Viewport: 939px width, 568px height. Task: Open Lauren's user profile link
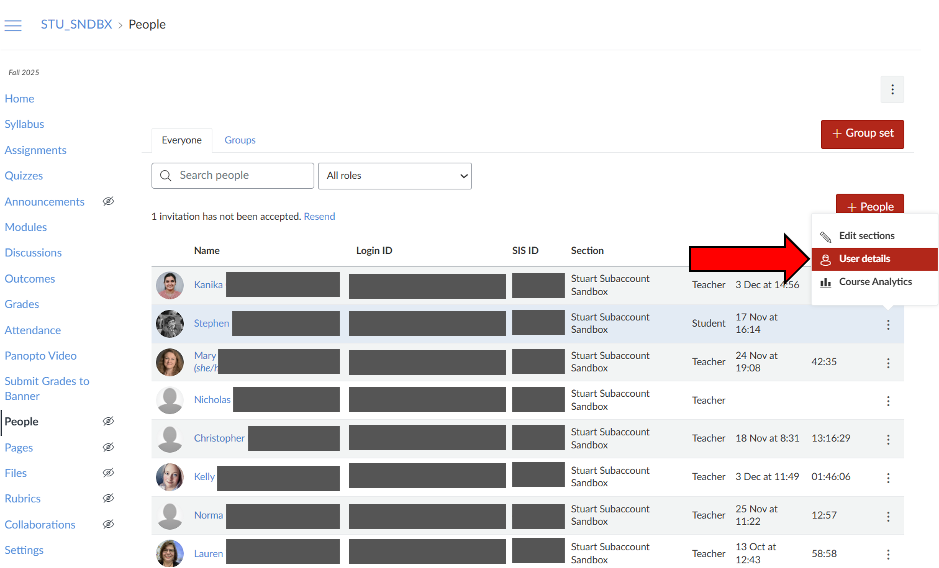208,554
